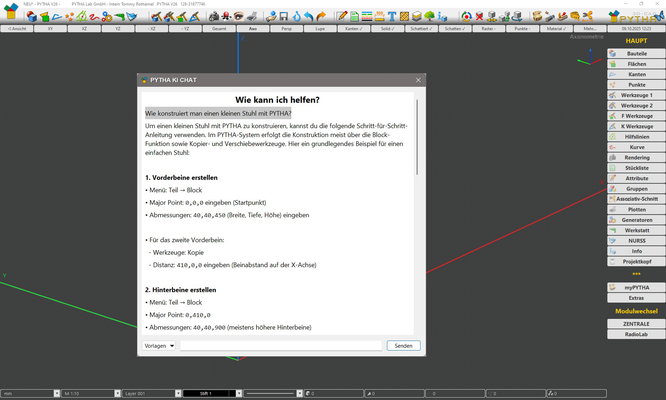Click the chat window vertical scrollbar
Image resolution: width=666 pixels, height=400 pixels.
[417, 137]
